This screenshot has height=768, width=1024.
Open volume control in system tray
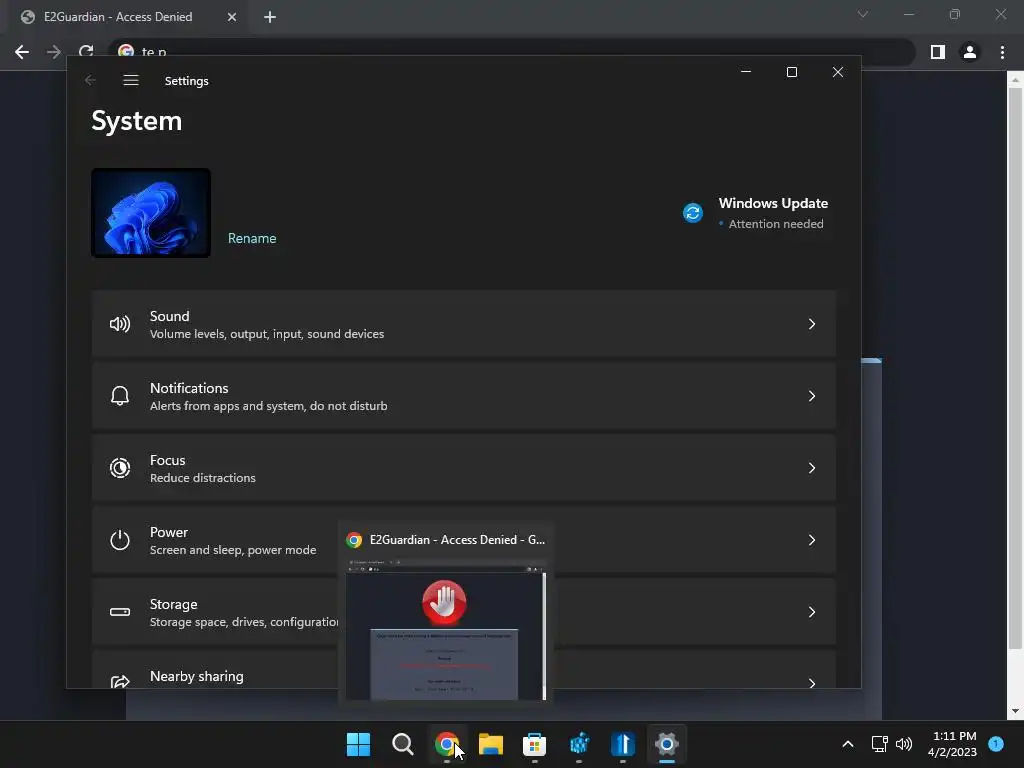tap(904, 744)
